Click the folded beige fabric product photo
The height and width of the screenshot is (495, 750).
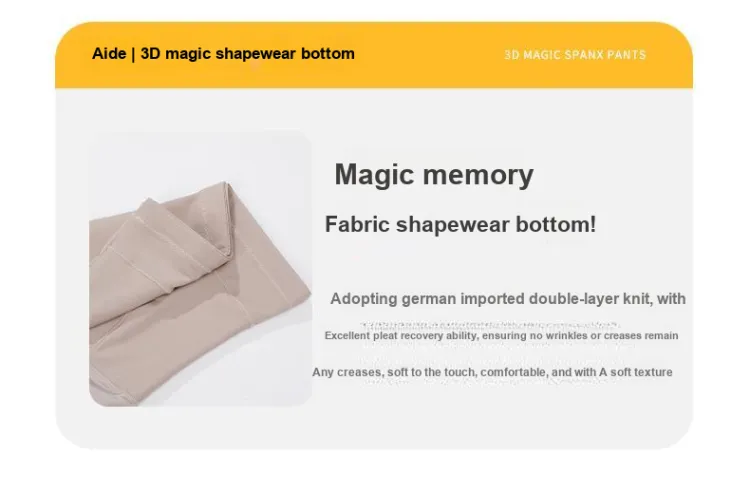click(x=200, y=268)
